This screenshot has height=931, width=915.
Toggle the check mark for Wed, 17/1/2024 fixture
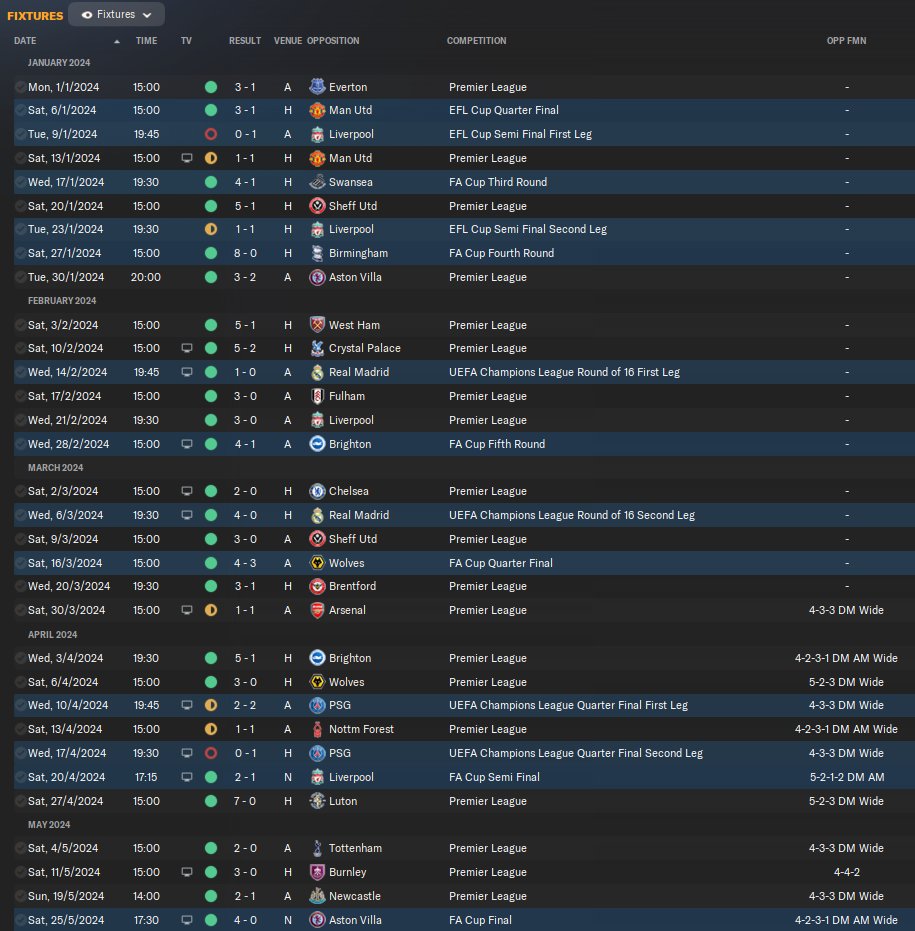[20, 182]
